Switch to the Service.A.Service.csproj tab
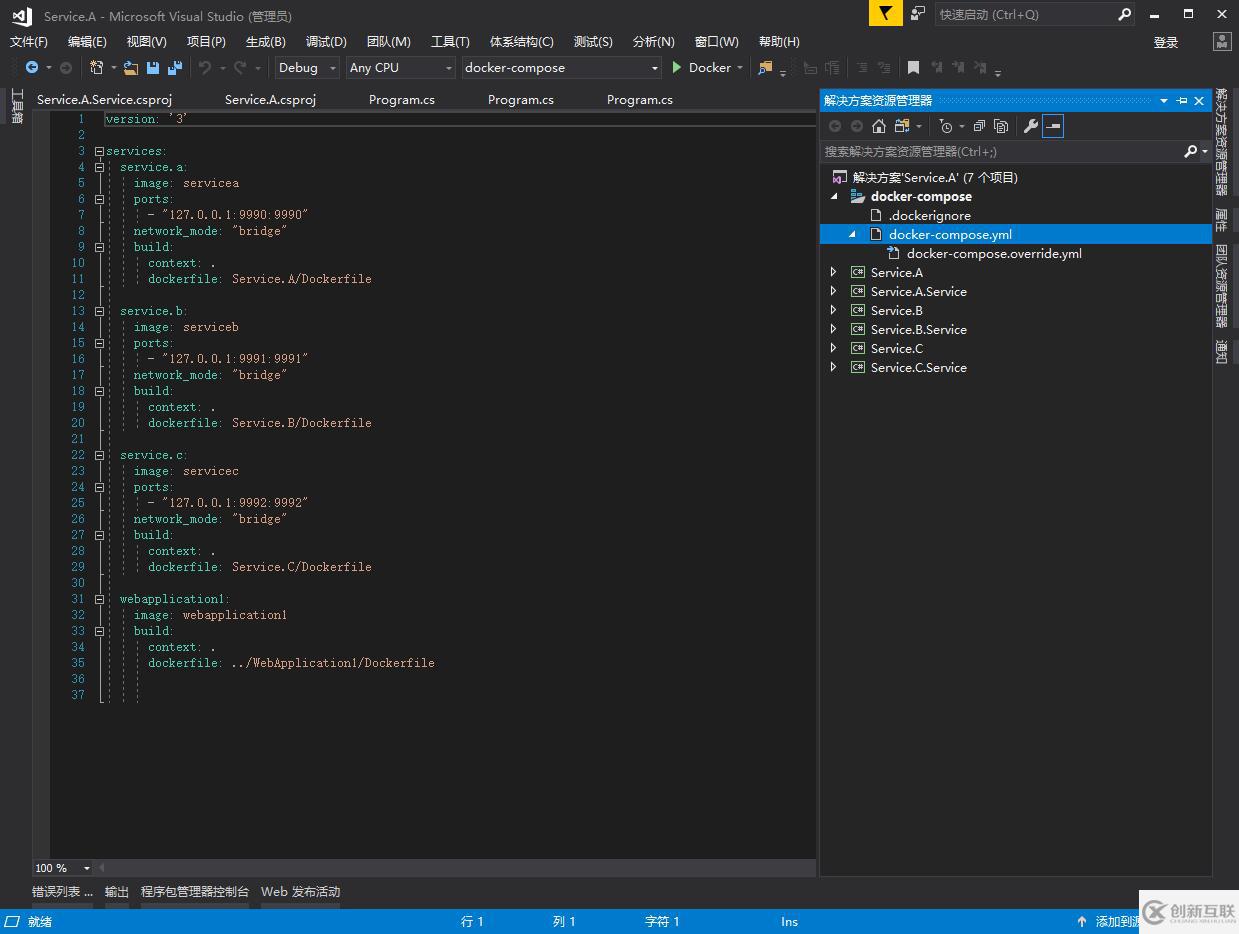1239x934 pixels. [105, 100]
